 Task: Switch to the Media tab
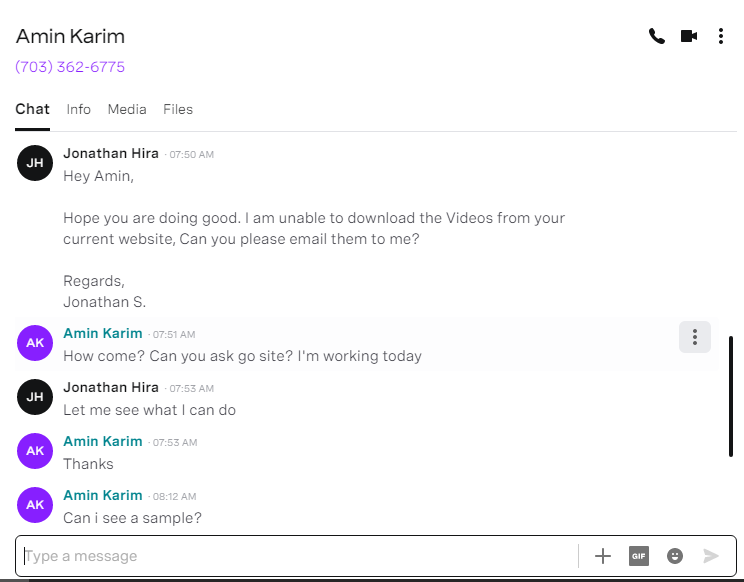[127, 110]
